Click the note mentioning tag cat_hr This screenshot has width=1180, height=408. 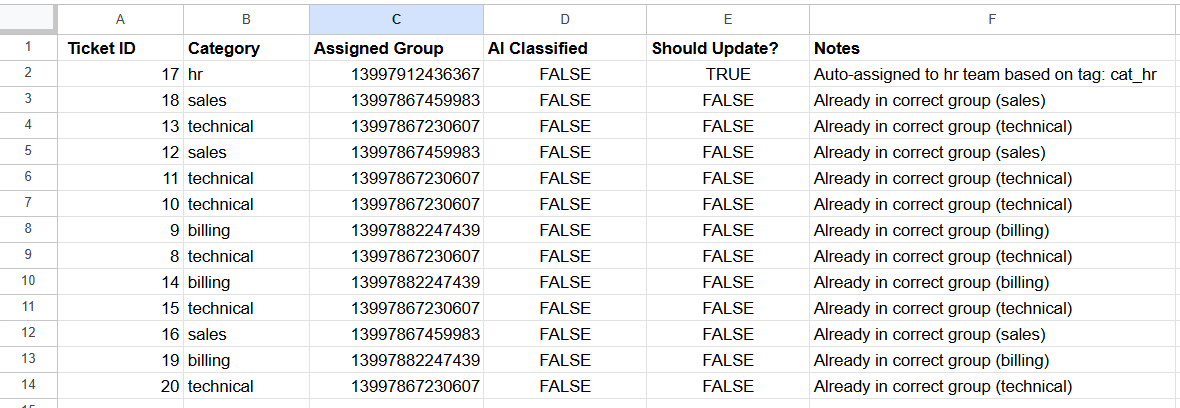[x=994, y=74]
